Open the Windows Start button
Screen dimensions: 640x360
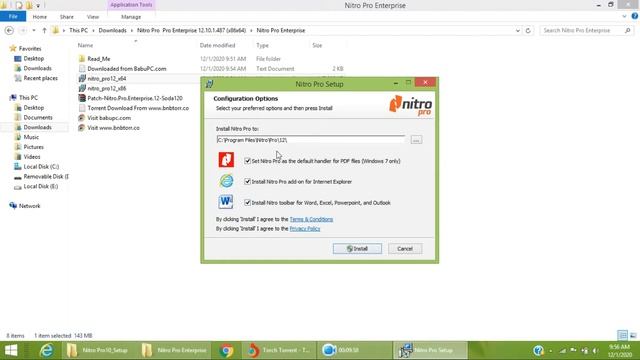[x=11, y=350]
